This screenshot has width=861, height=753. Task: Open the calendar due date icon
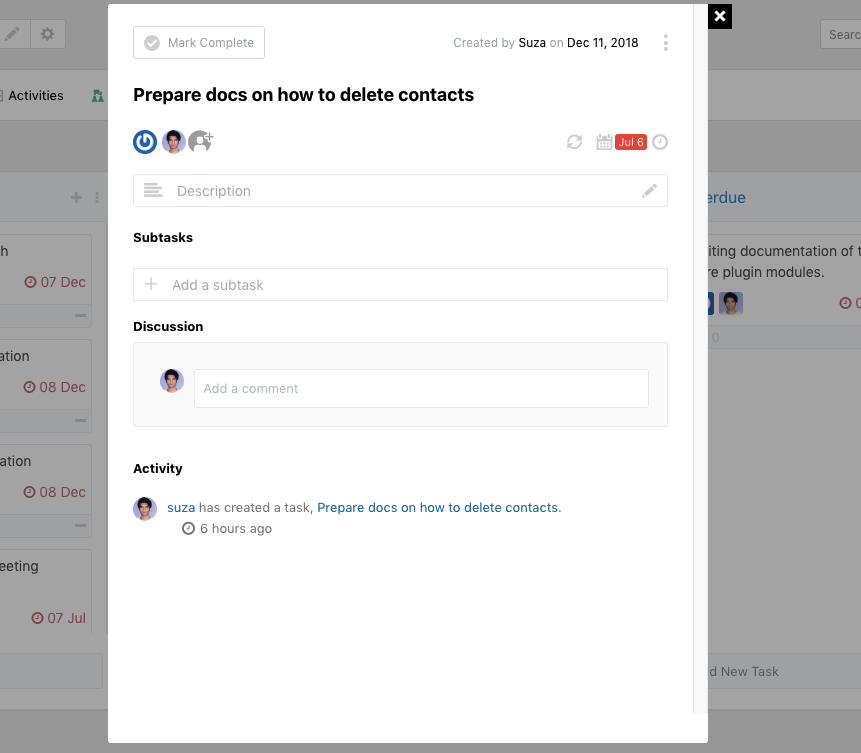604,142
